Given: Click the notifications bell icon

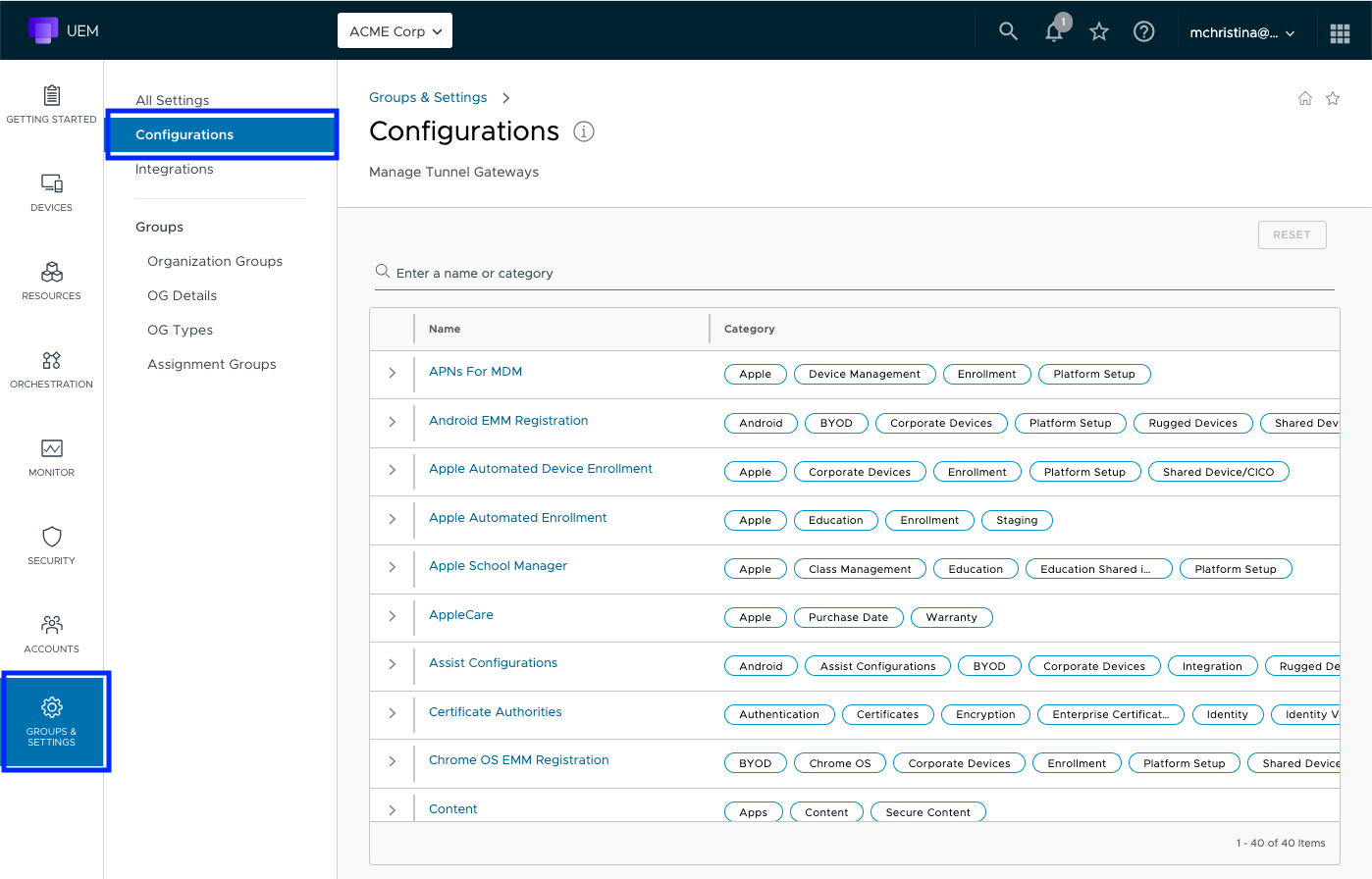Looking at the screenshot, I should (x=1054, y=31).
